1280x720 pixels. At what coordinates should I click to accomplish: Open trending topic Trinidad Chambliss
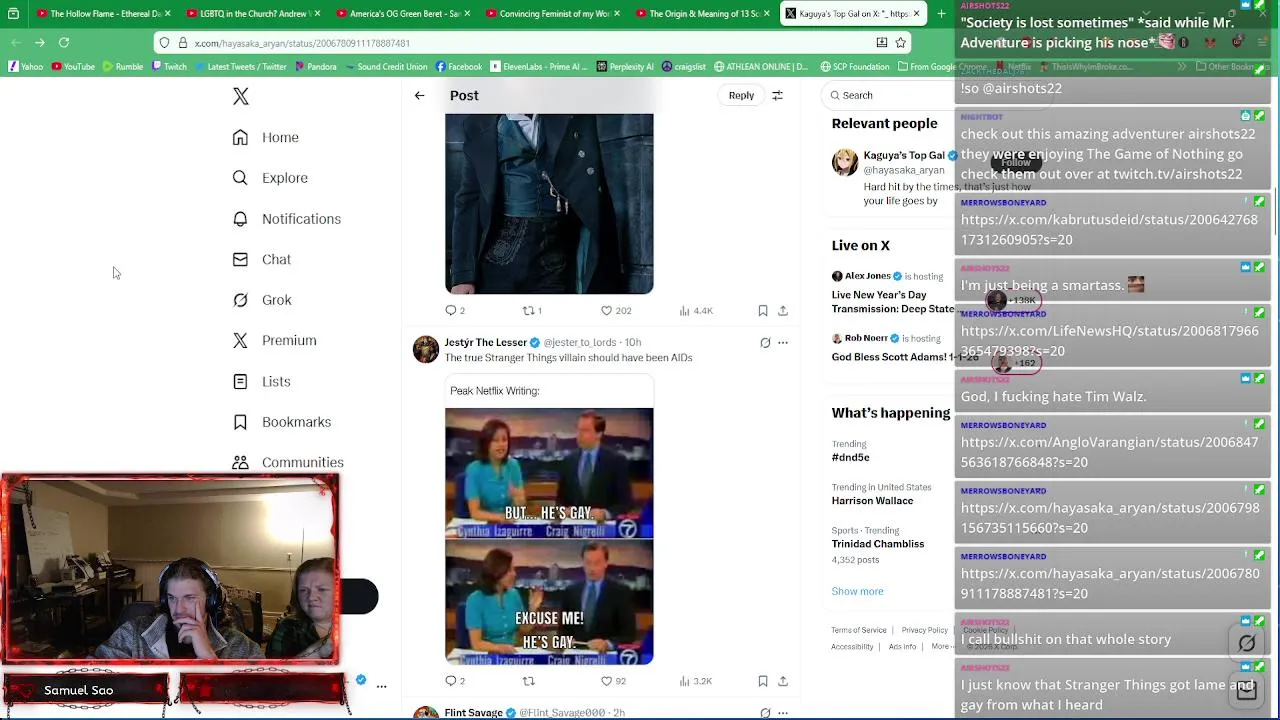pos(878,544)
